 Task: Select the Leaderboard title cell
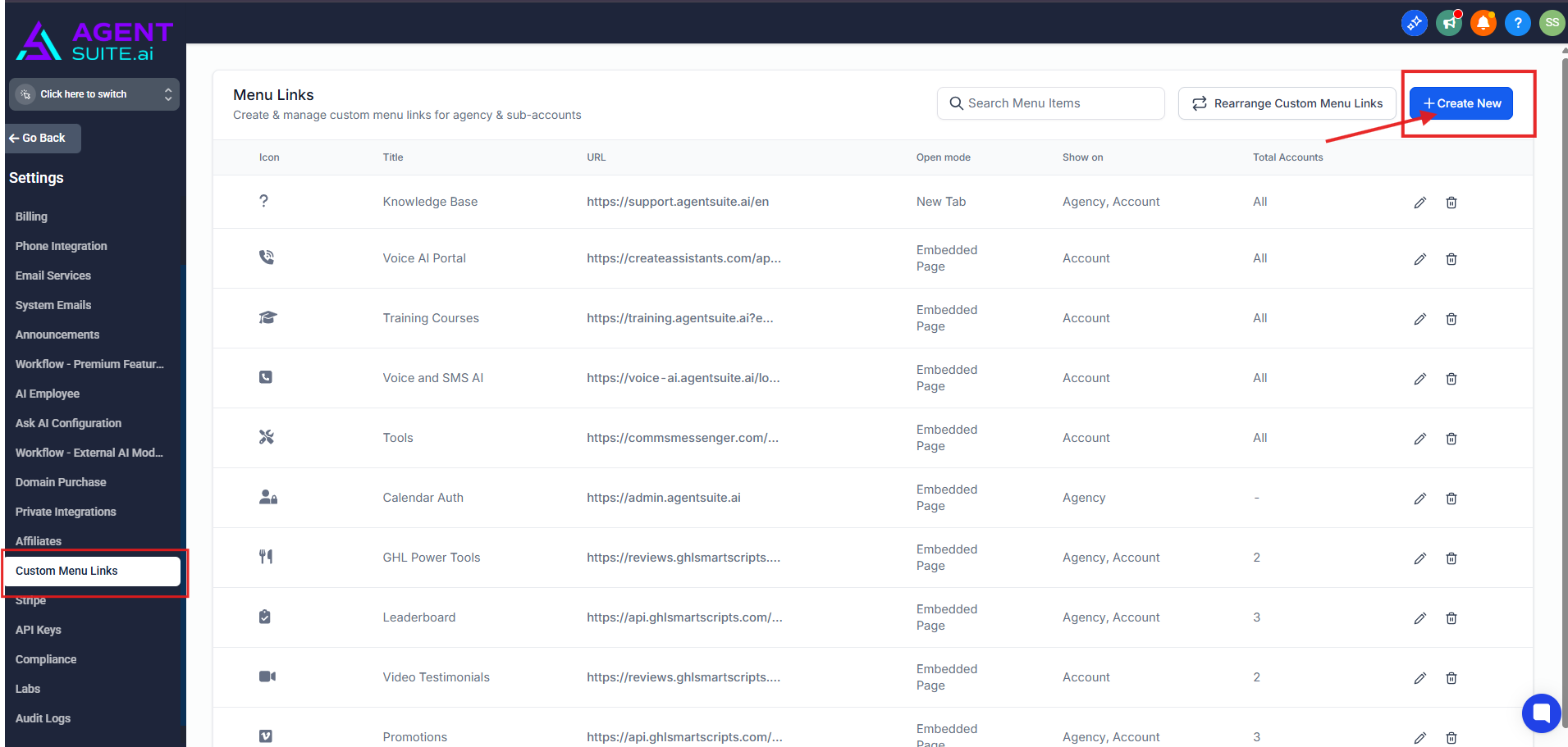pyautogui.click(x=419, y=617)
